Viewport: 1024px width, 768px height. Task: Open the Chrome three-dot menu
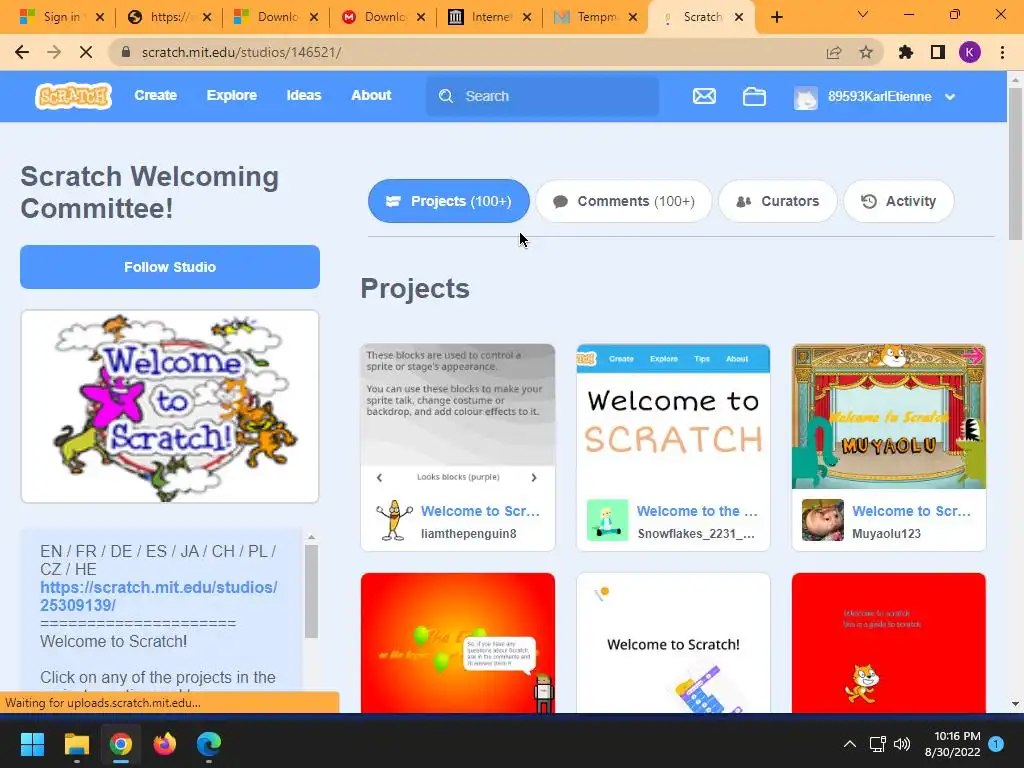[1002, 52]
